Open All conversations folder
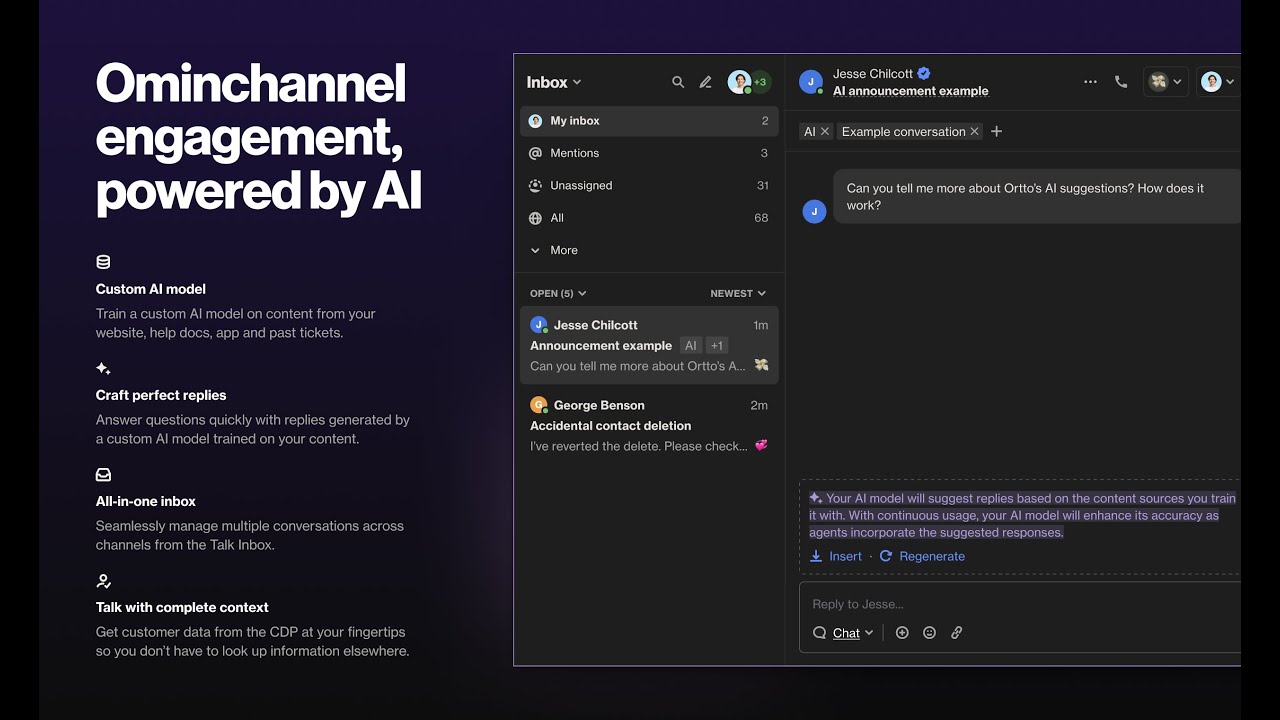1280x720 pixels. click(x=649, y=218)
